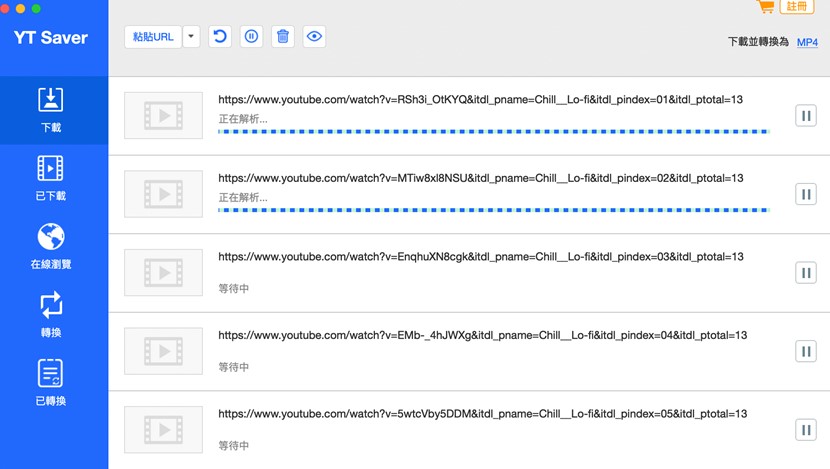Click the resume all downloads icon
The height and width of the screenshot is (469, 830).
click(x=220, y=37)
